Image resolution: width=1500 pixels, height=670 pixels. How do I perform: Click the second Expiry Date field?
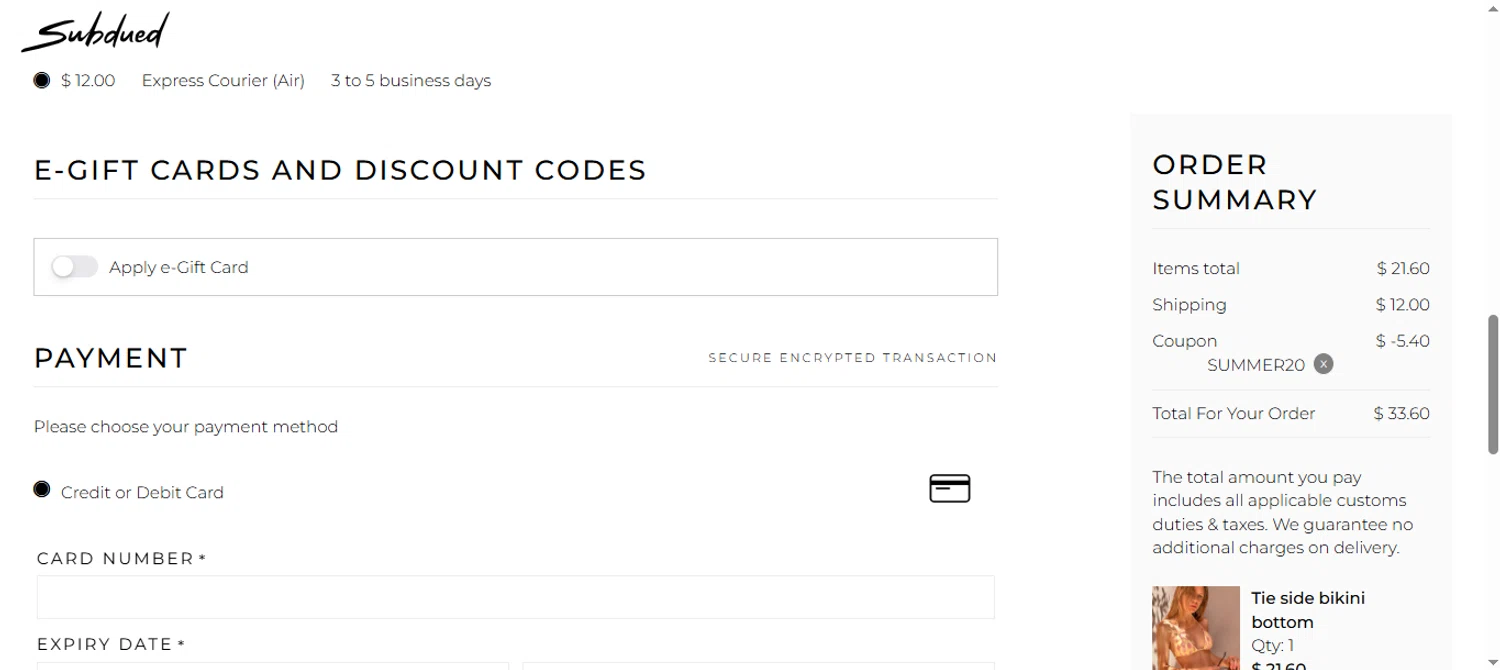tap(758, 665)
